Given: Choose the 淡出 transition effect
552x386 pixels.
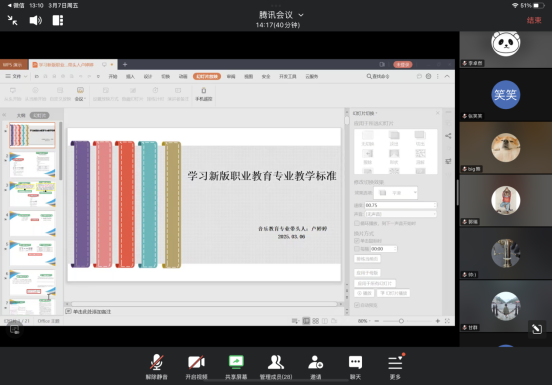Looking at the screenshot, I should [394, 138].
